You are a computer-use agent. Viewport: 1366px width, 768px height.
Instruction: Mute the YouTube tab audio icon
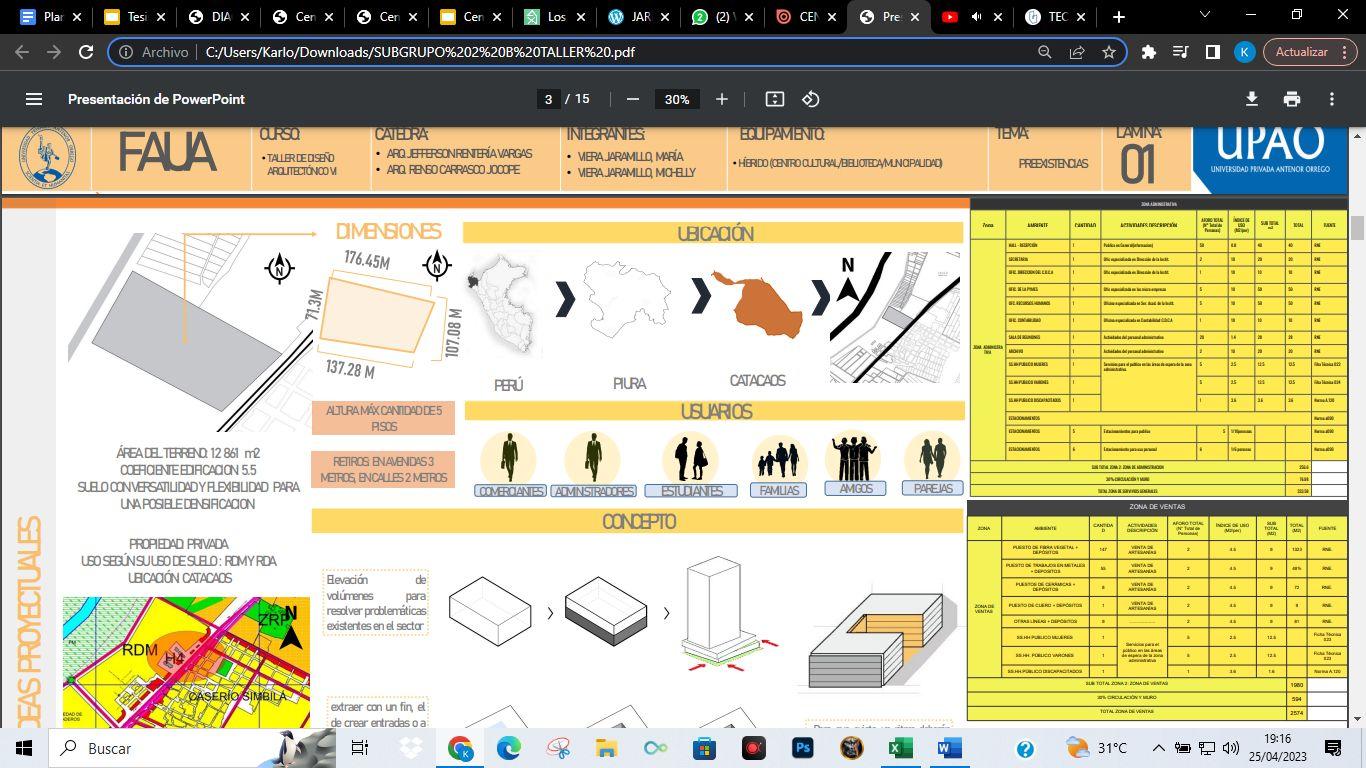pyautogui.click(x=976, y=17)
